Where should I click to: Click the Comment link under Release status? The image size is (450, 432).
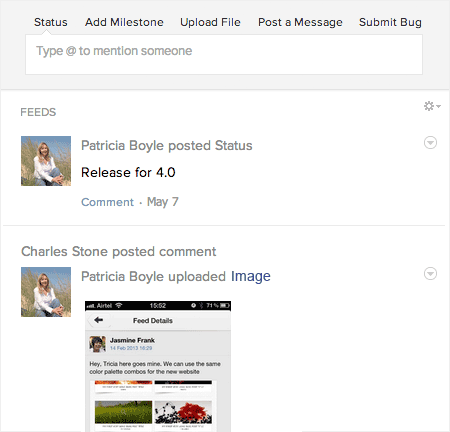click(107, 202)
